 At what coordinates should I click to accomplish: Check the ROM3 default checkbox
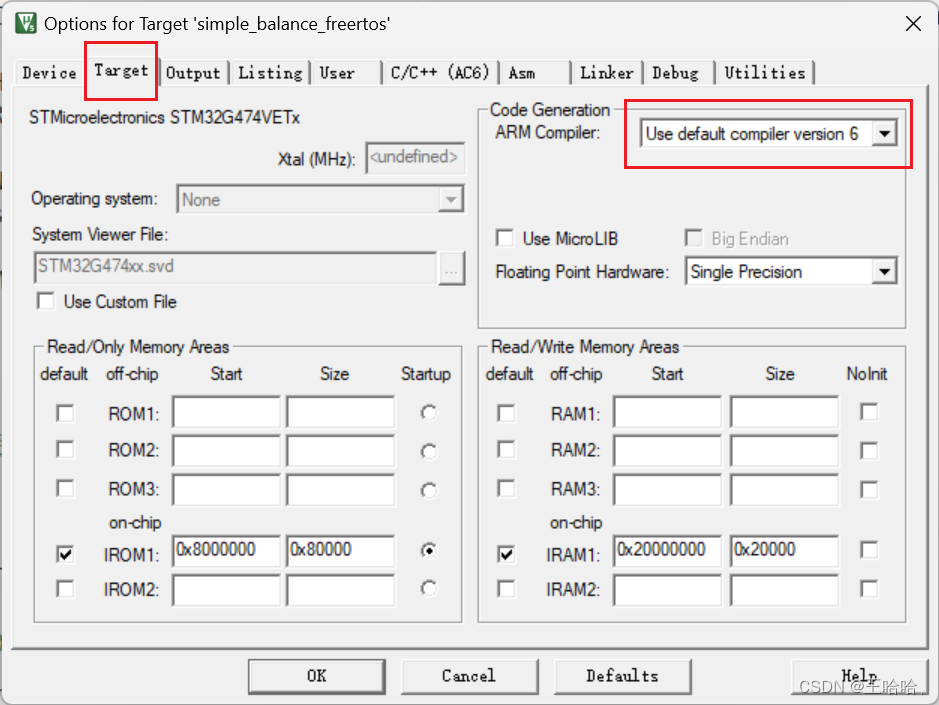point(65,489)
